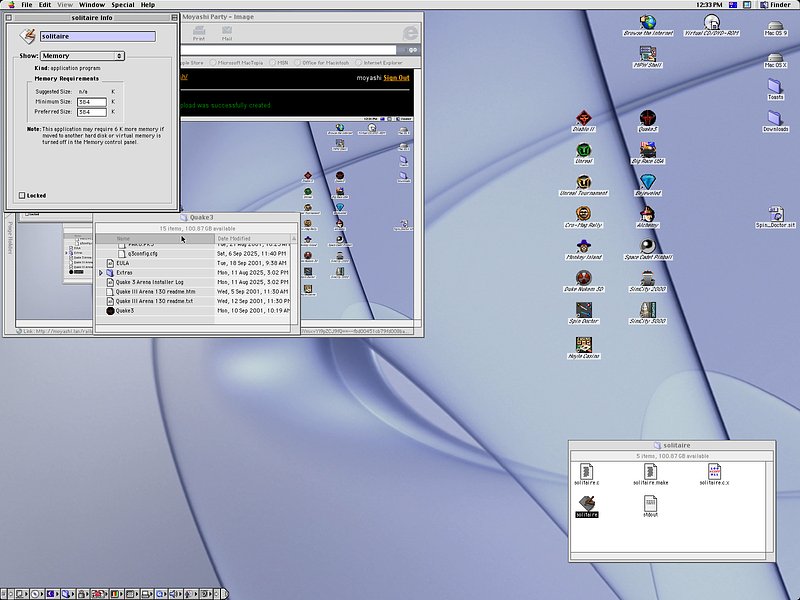Open the Special menu

[x=123, y=5]
